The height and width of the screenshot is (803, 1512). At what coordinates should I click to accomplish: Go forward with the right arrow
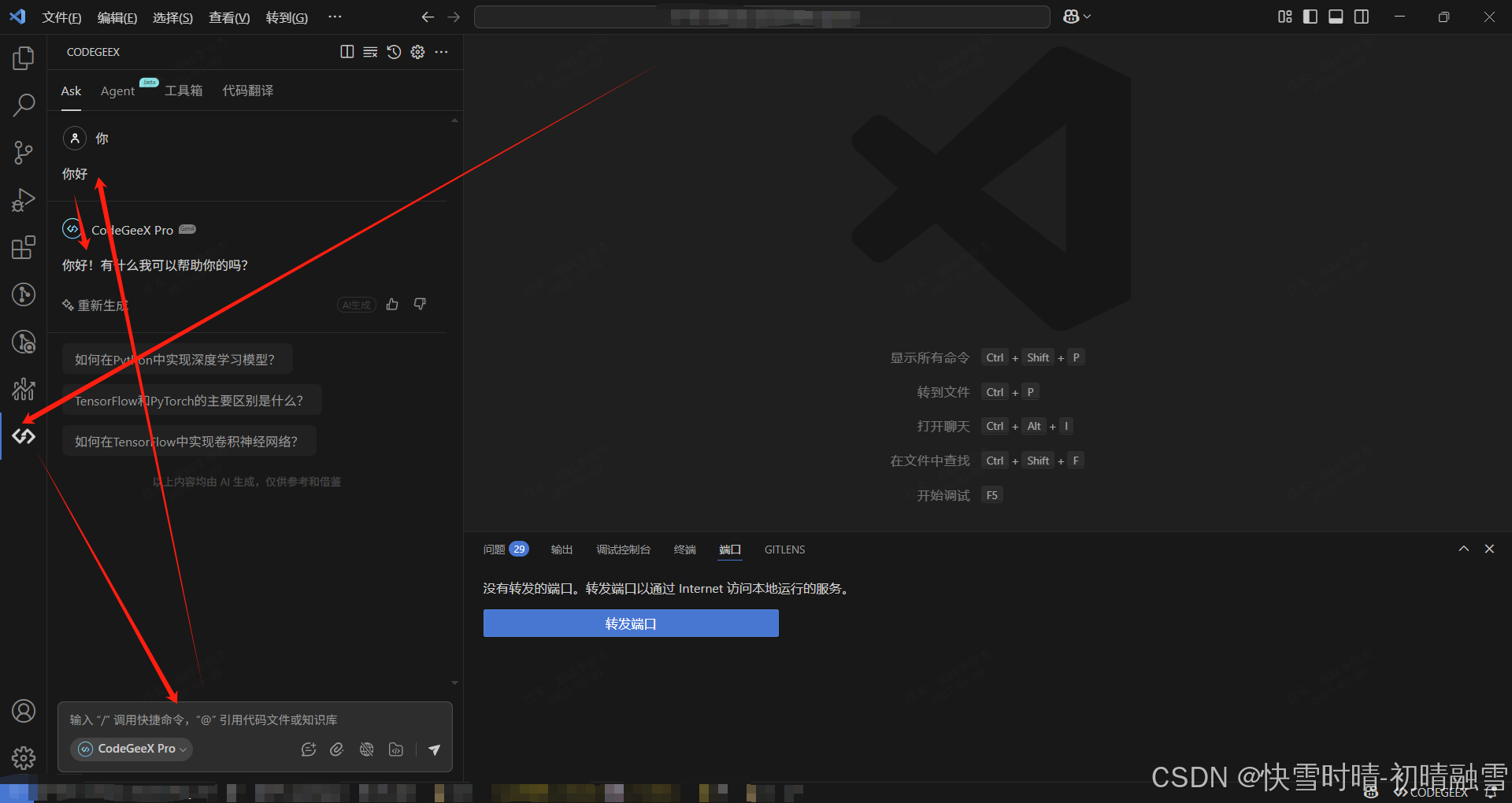(x=454, y=17)
